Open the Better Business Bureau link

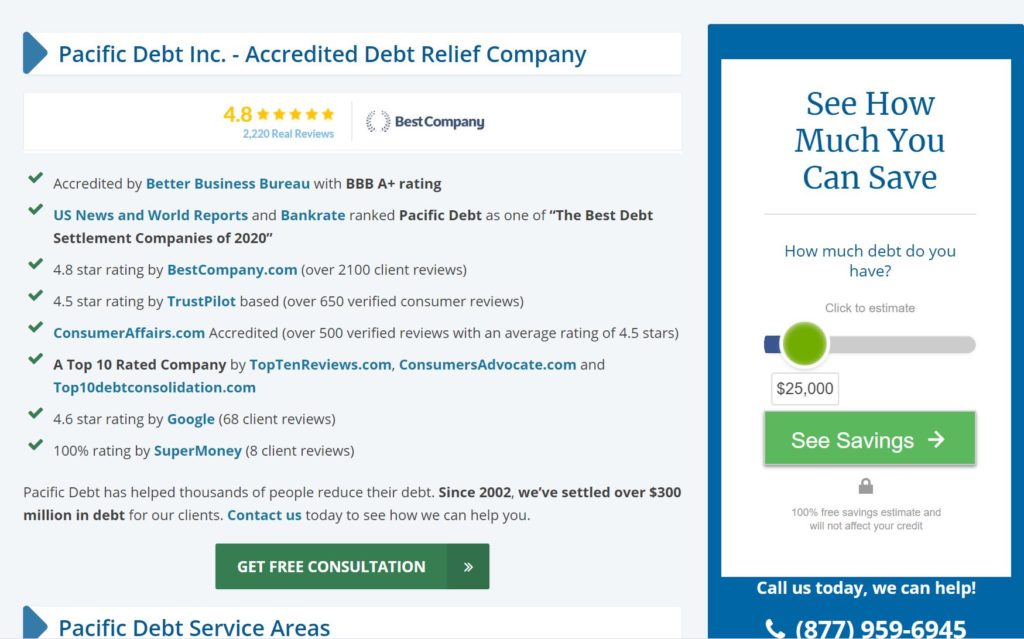click(x=227, y=184)
